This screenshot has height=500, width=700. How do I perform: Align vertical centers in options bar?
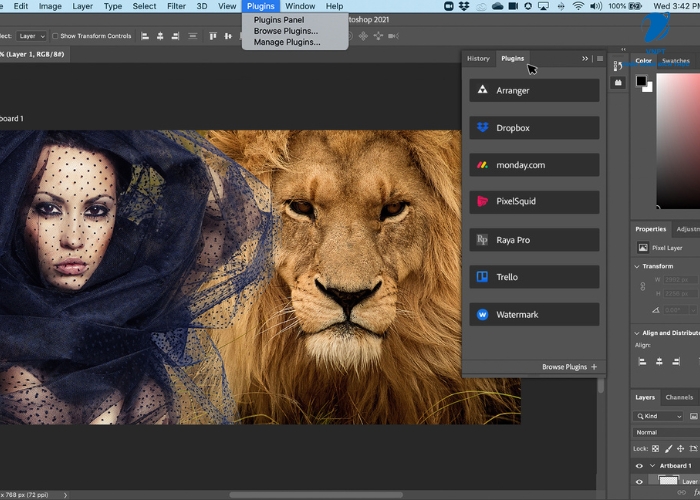point(228,36)
